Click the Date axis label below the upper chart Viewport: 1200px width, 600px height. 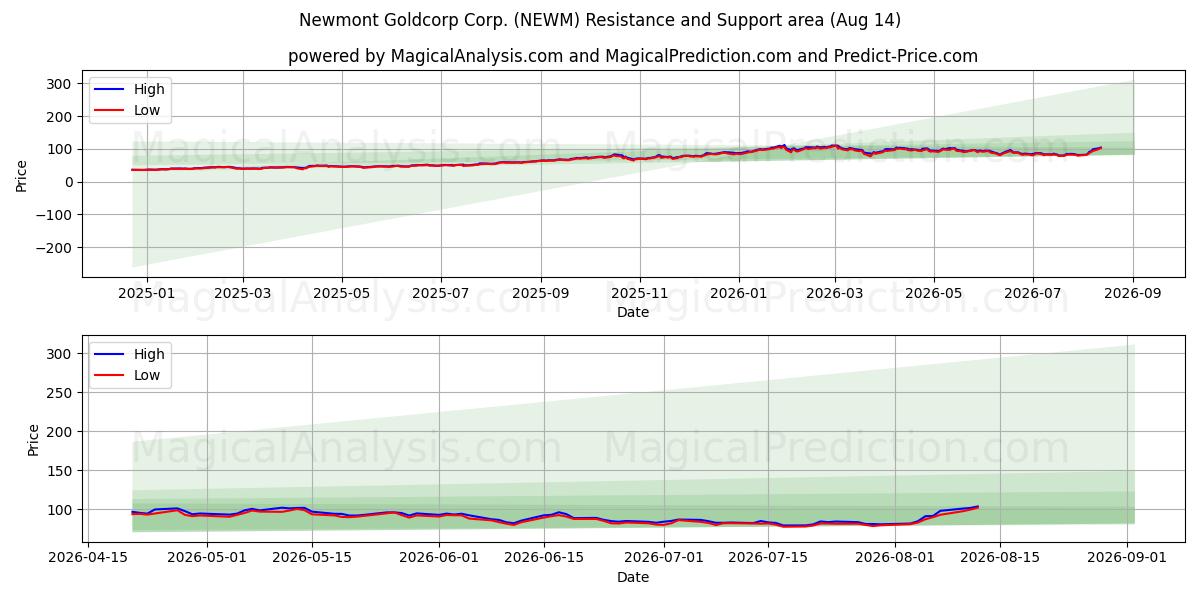coord(633,312)
